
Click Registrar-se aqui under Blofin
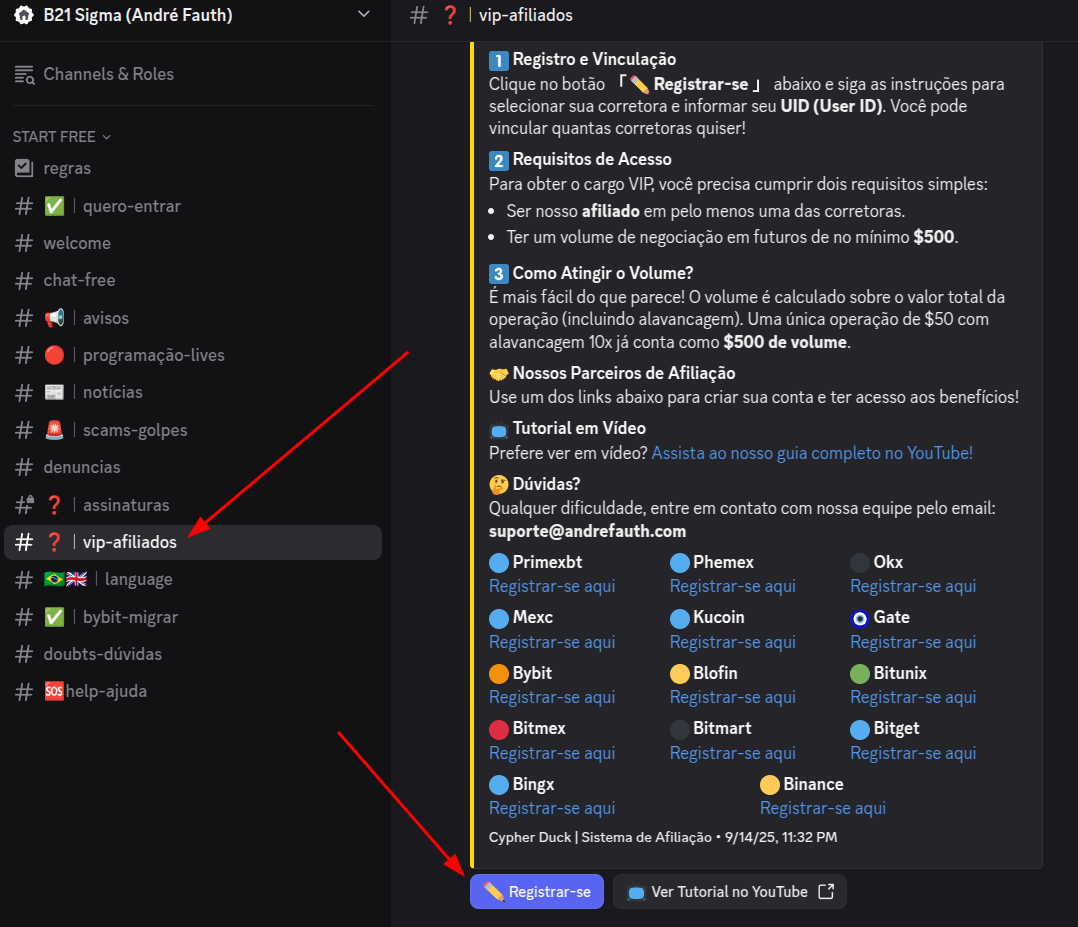(733, 697)
